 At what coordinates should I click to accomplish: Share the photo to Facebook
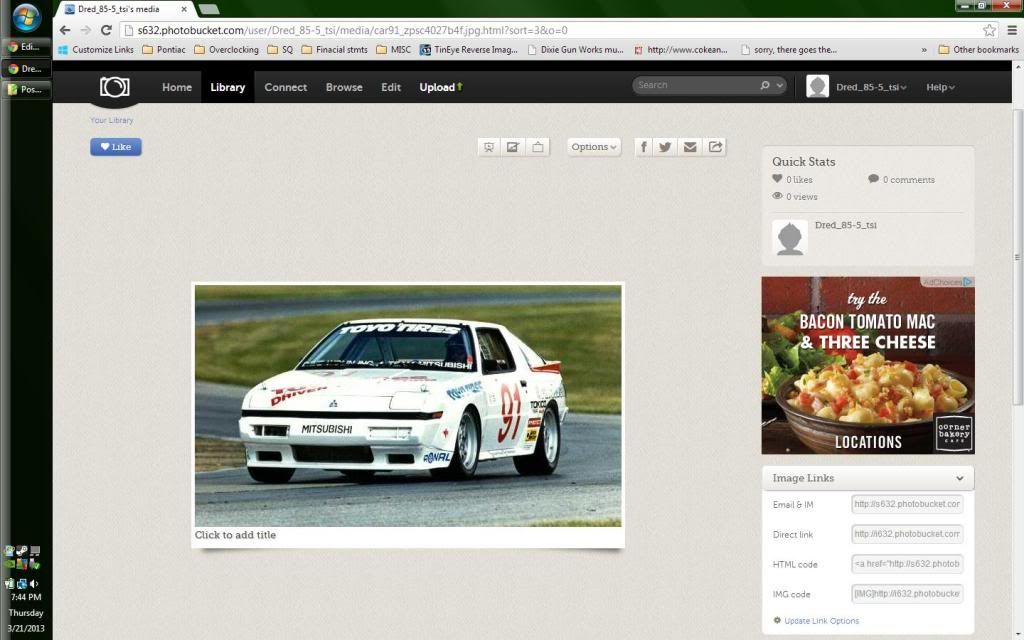tap(643, 147)
